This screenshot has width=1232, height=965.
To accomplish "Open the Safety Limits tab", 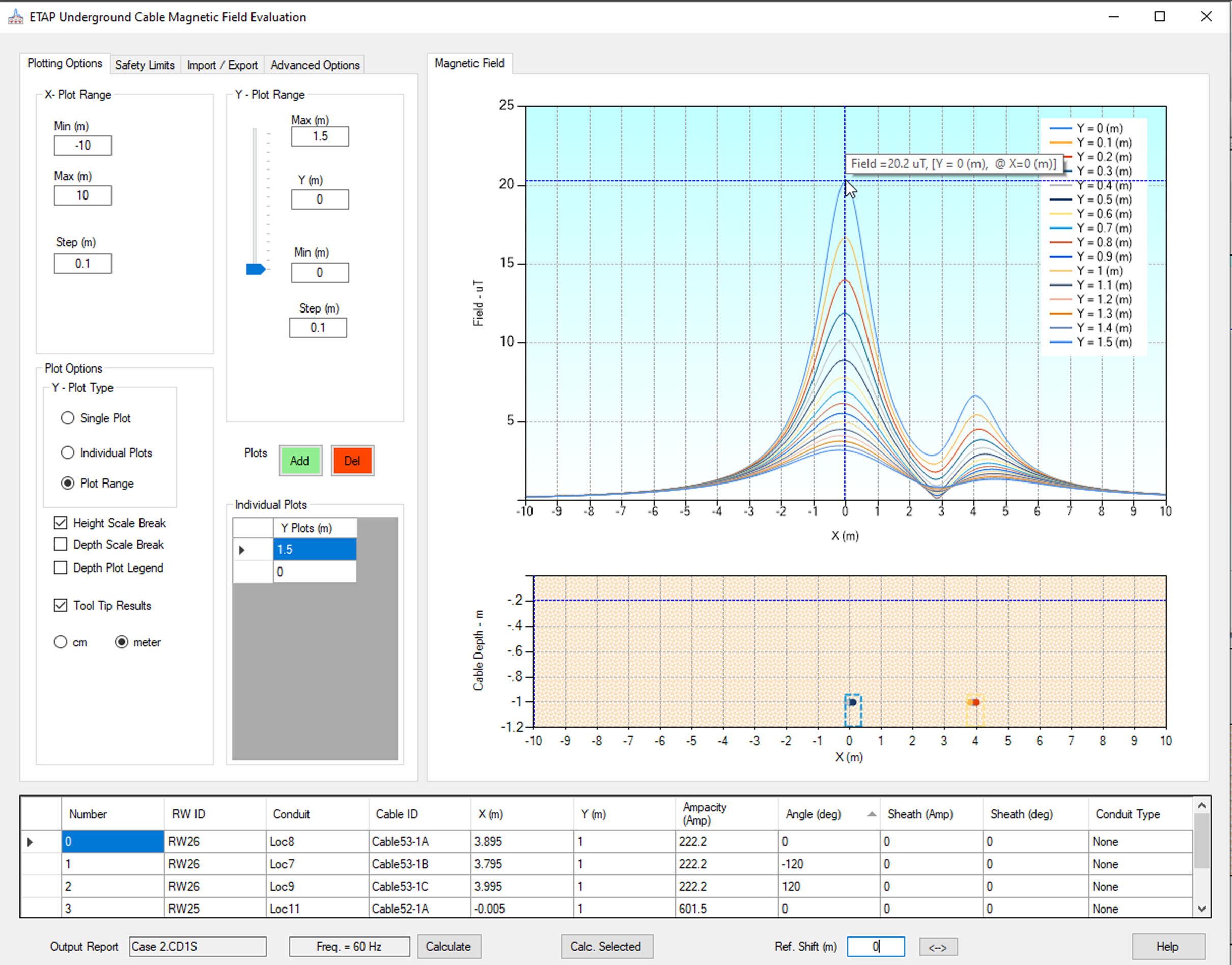I will [x=145, y=65].
